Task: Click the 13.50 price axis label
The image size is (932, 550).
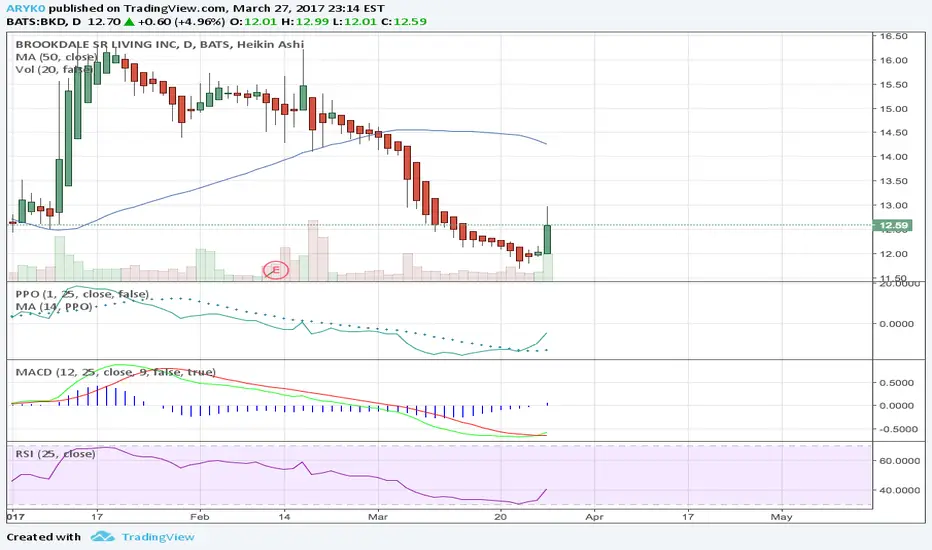Action: [x=893, y=181]
